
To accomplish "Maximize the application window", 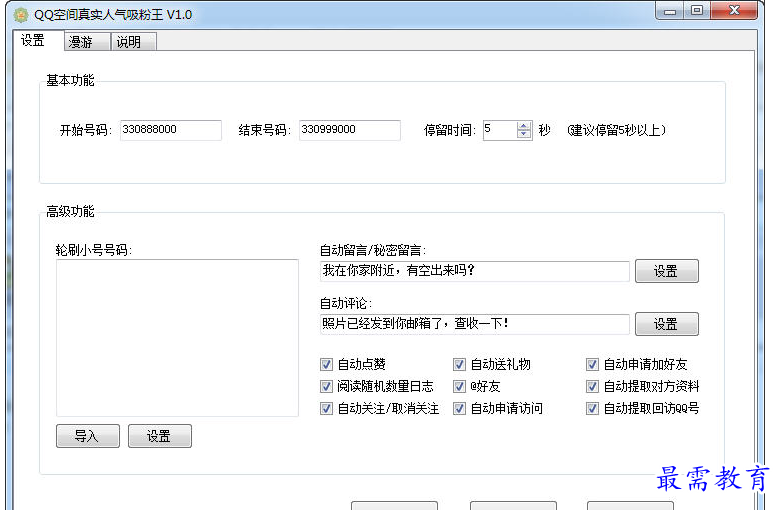I will (697, 10).
